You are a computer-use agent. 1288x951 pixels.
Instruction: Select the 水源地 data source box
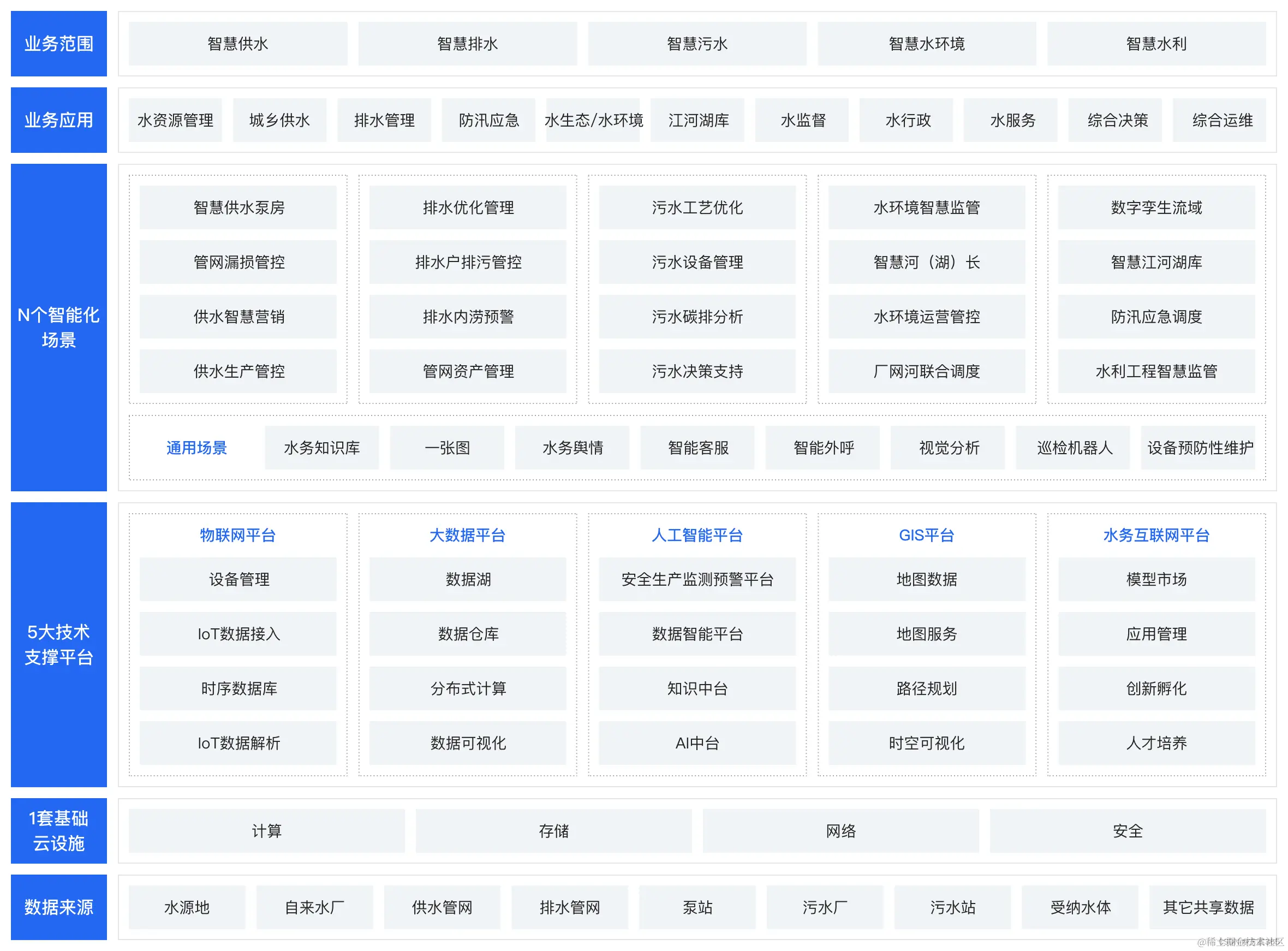187,908
